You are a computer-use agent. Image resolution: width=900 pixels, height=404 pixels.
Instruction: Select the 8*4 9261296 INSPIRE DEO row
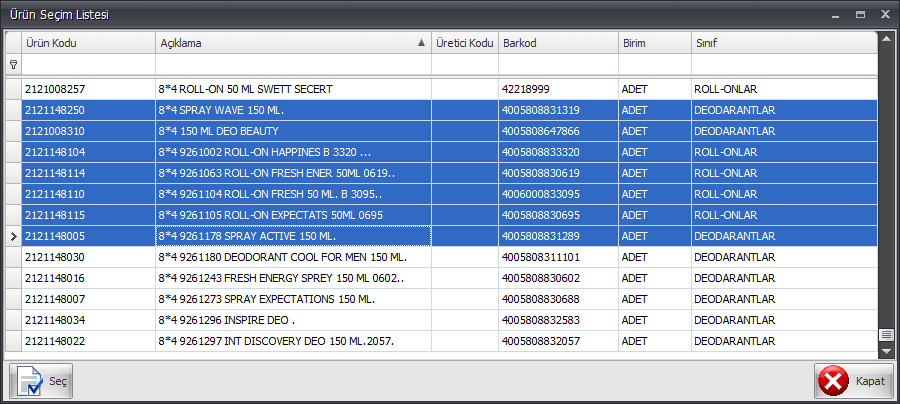pyautogui.click(x=292, y=320)
